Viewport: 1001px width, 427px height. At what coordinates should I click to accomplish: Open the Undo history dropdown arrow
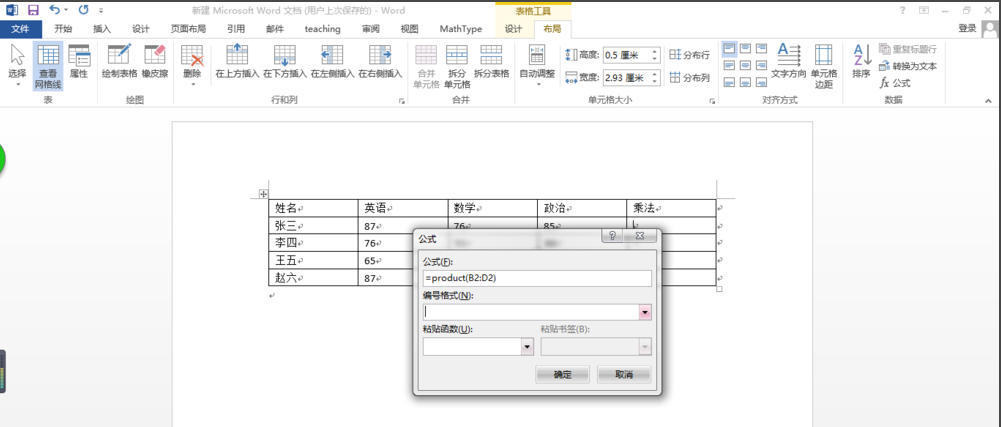click(66, 11)
